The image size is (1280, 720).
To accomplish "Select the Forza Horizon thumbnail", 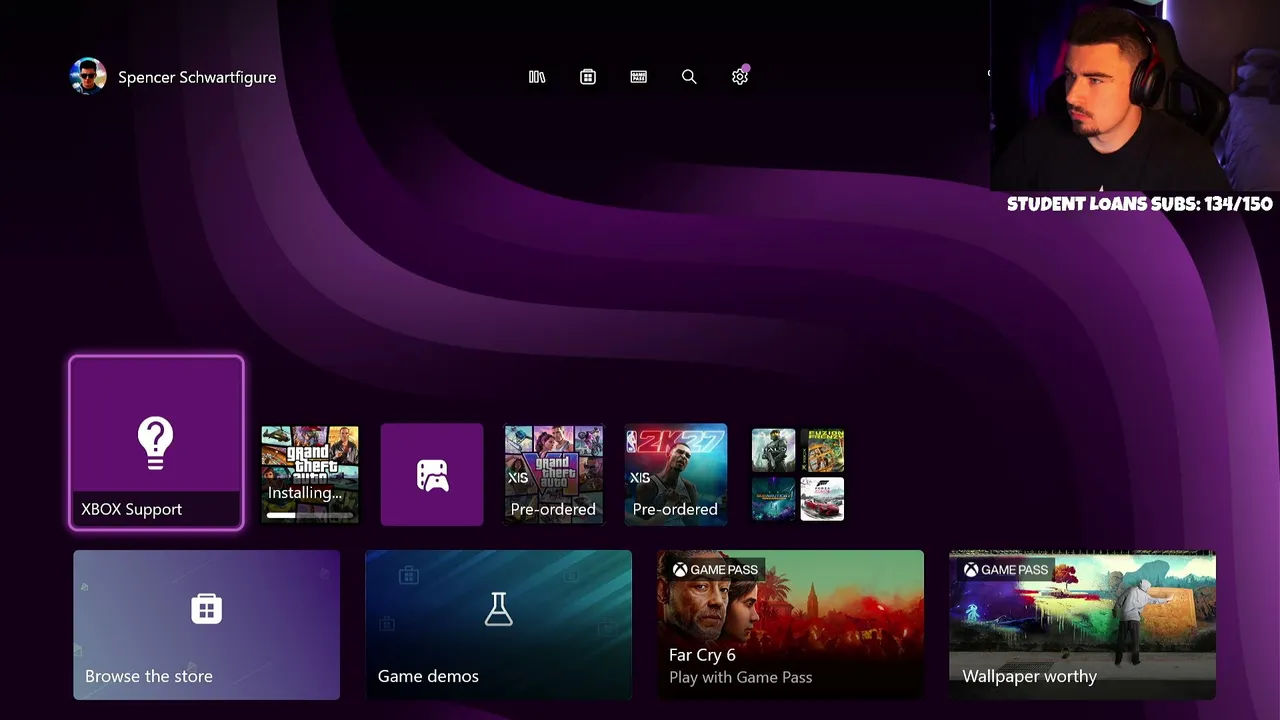I will pos(822,499).
